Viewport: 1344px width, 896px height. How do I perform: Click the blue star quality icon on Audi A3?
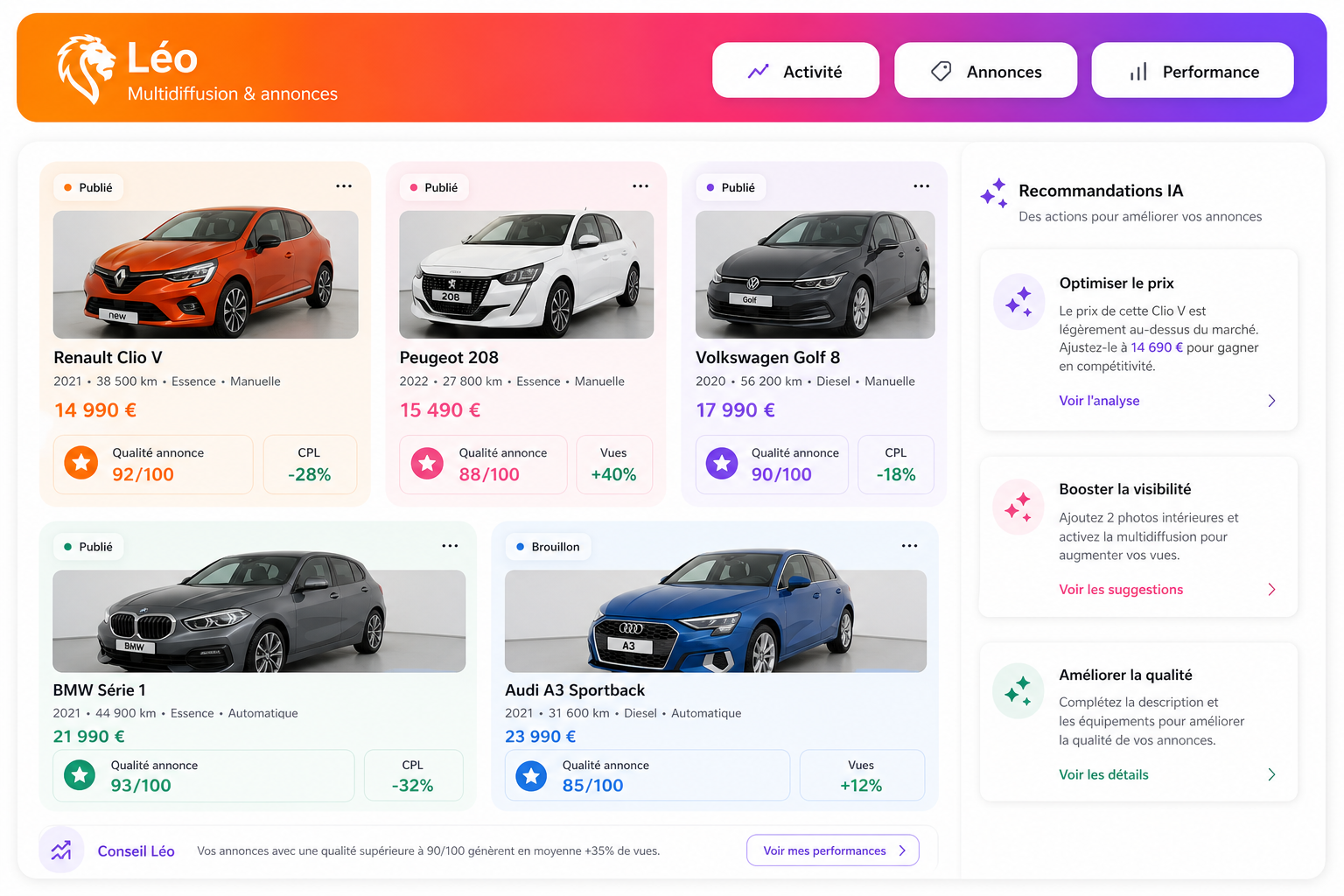click(531, 775)
